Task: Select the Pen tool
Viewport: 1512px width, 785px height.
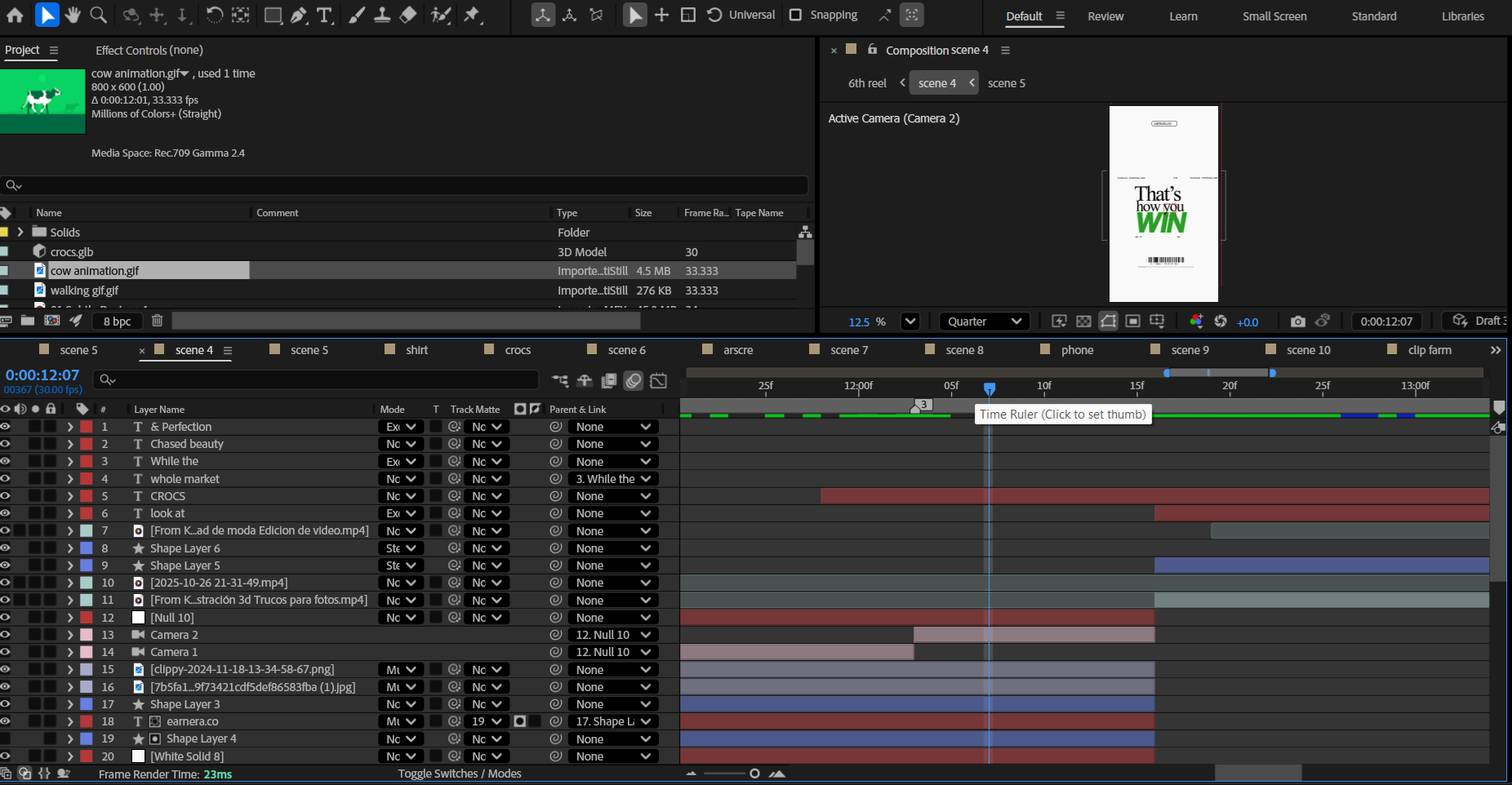Action: (299, 15)
